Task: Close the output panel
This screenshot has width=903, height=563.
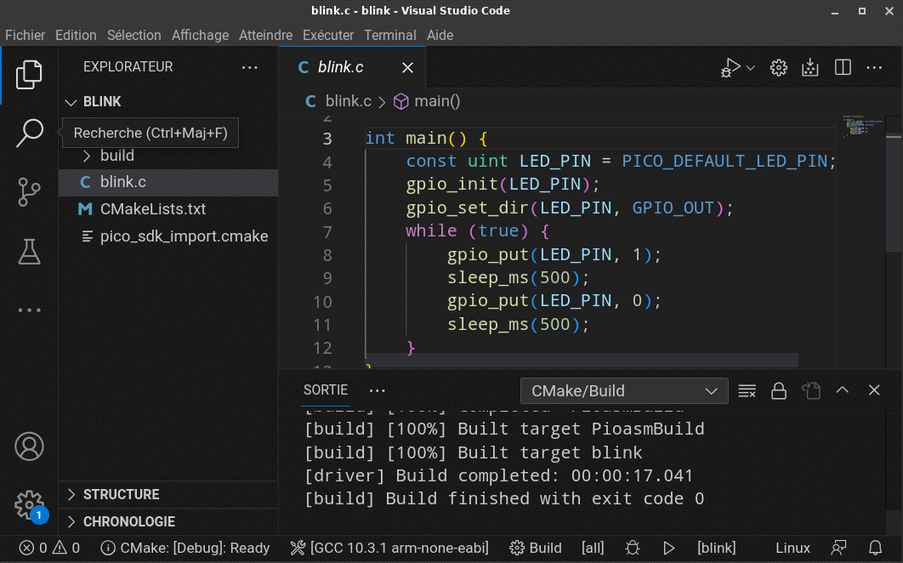Action: [x=874, y=390]
